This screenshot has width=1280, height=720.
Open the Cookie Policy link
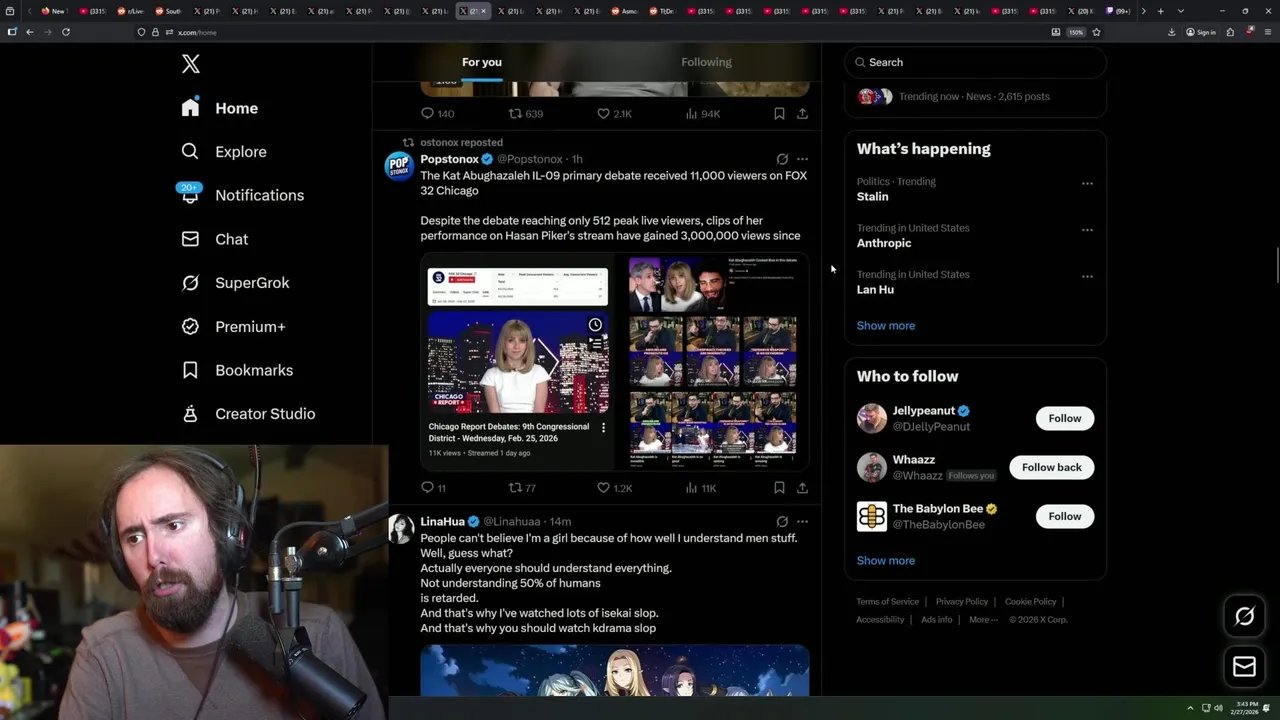(1030, 602)
